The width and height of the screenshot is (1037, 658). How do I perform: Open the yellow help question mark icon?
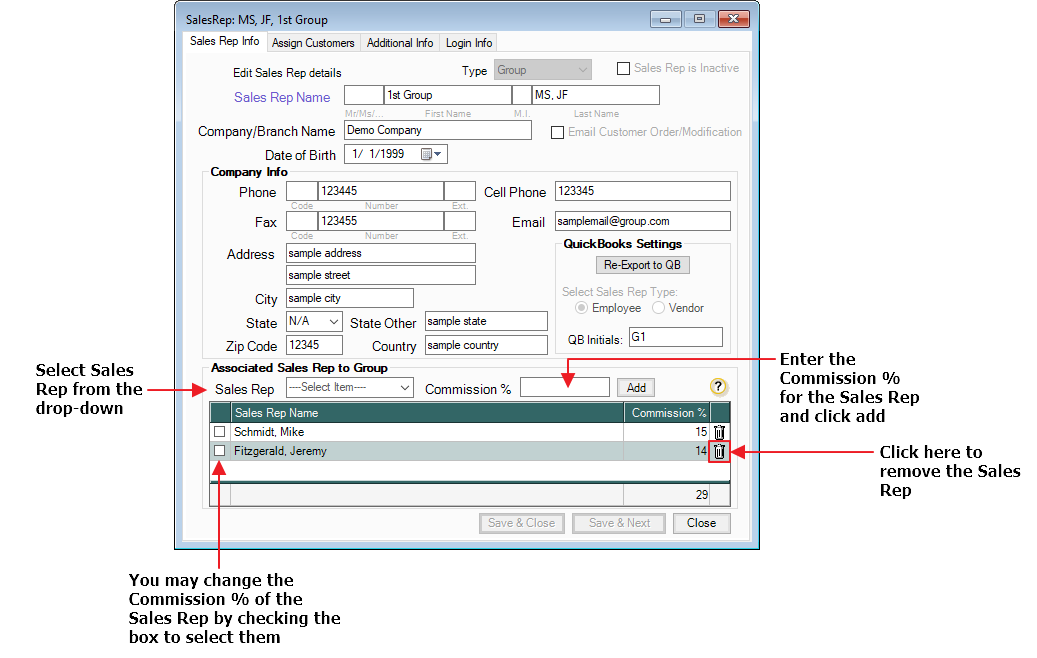pyautogui.click(x=719, y=387)
